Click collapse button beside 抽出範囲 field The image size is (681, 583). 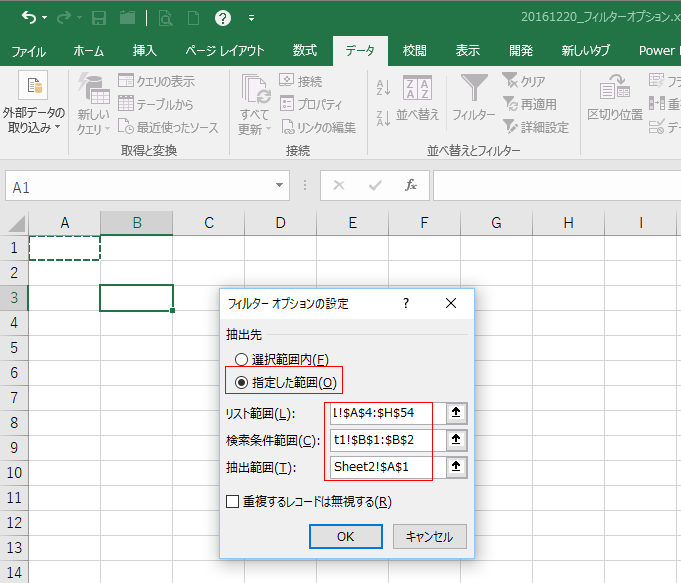coord(456,466)
